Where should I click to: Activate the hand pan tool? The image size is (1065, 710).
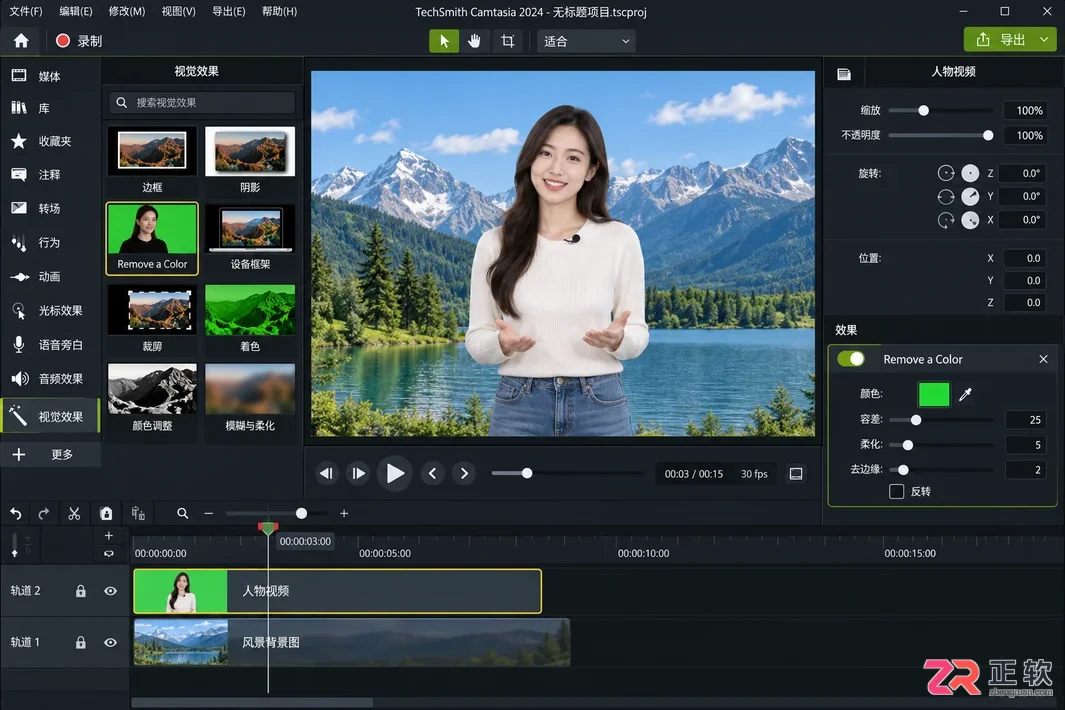[474, 41]
